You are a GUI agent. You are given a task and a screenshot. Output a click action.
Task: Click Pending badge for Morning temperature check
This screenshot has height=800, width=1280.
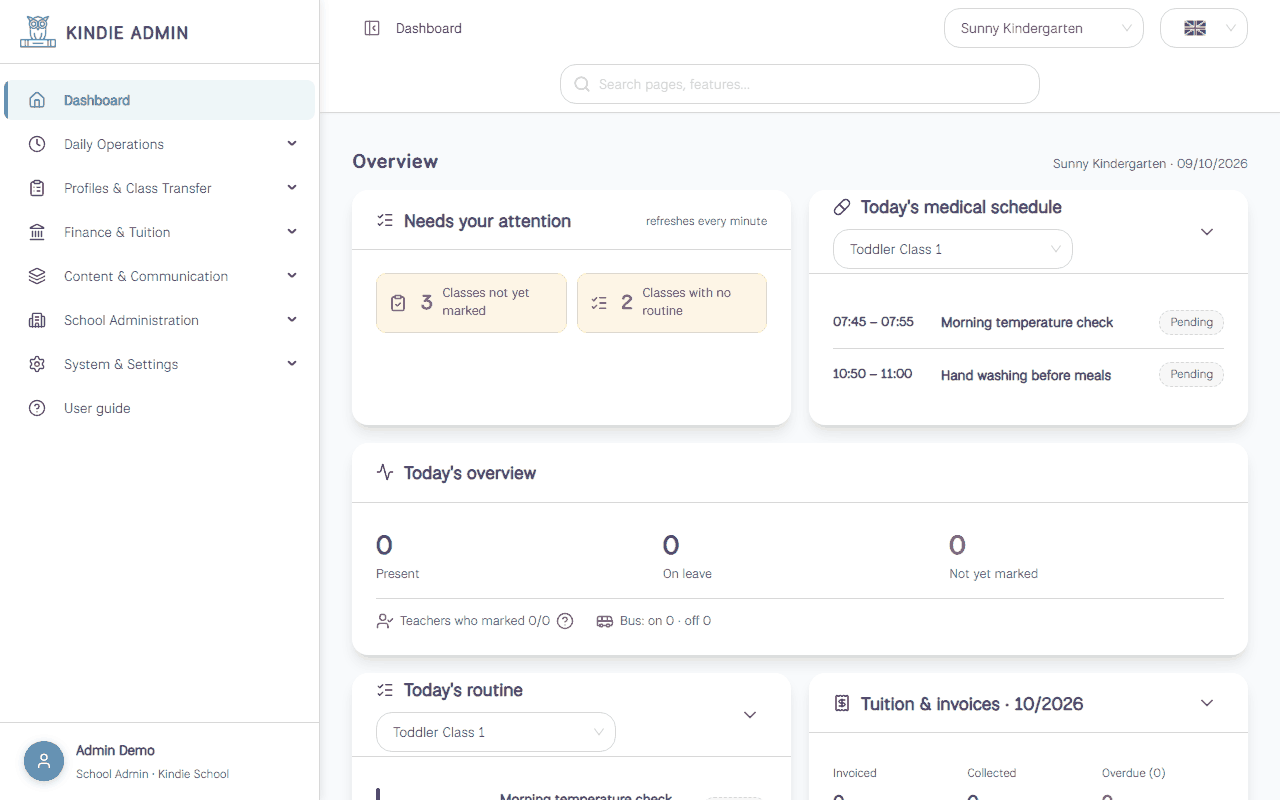coord(1191,322)
